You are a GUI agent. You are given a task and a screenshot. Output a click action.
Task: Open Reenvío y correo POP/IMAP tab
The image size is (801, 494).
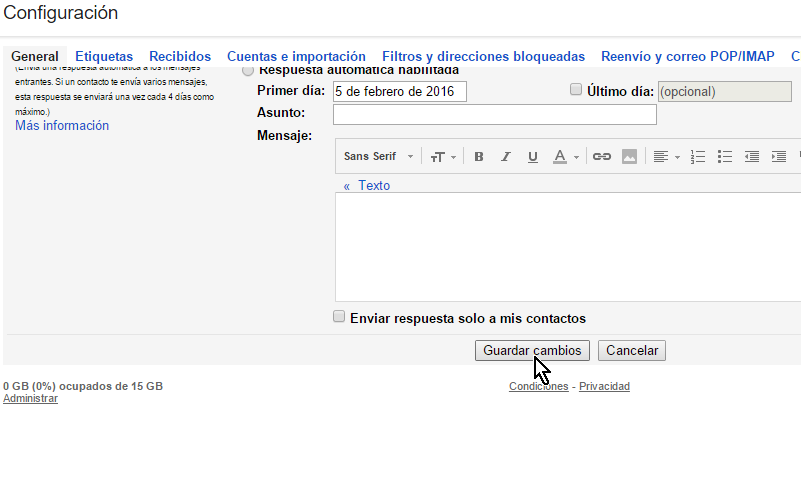688,56
